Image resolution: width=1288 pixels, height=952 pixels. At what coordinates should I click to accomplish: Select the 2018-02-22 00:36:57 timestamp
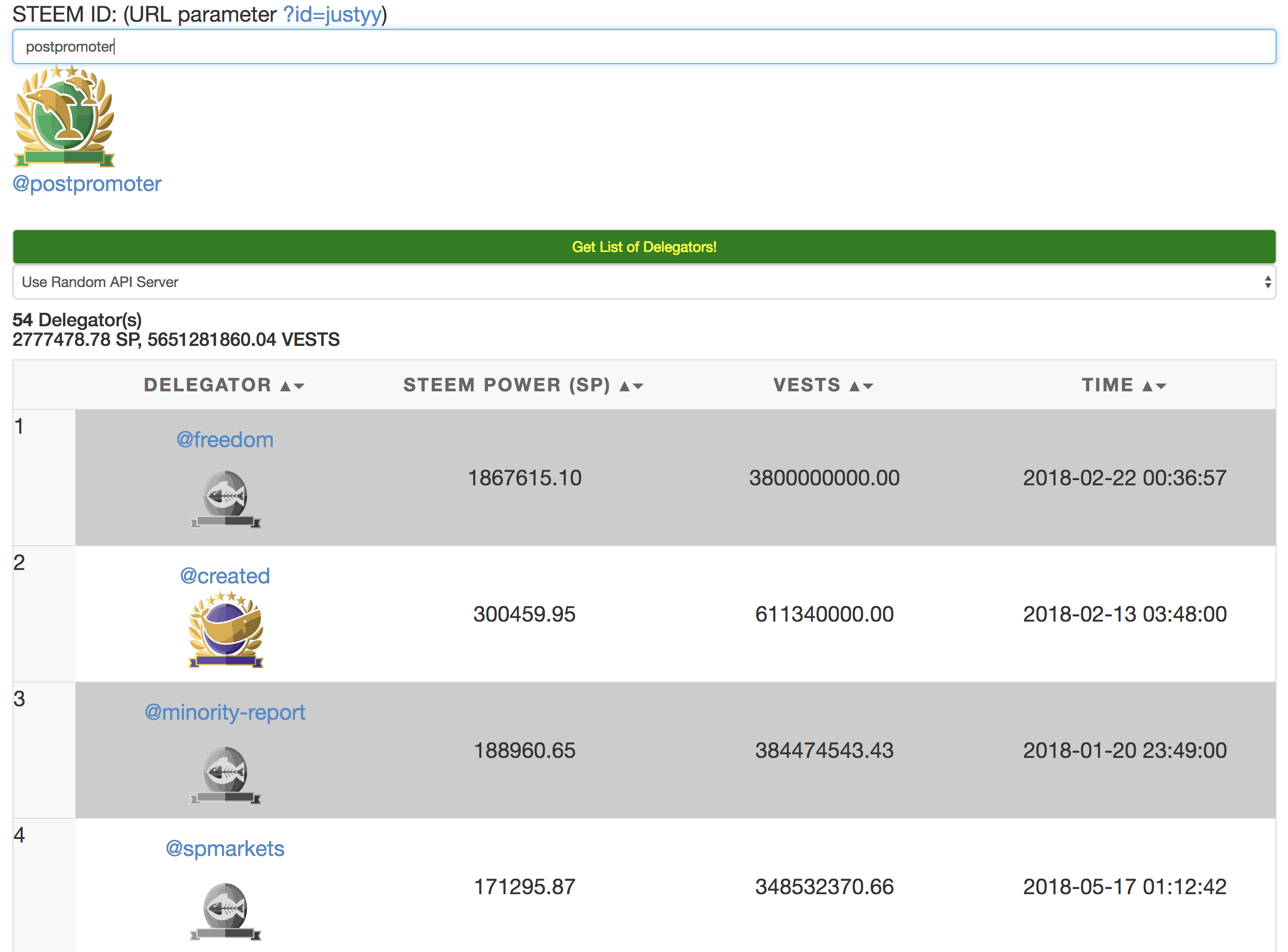(1125, 478)
